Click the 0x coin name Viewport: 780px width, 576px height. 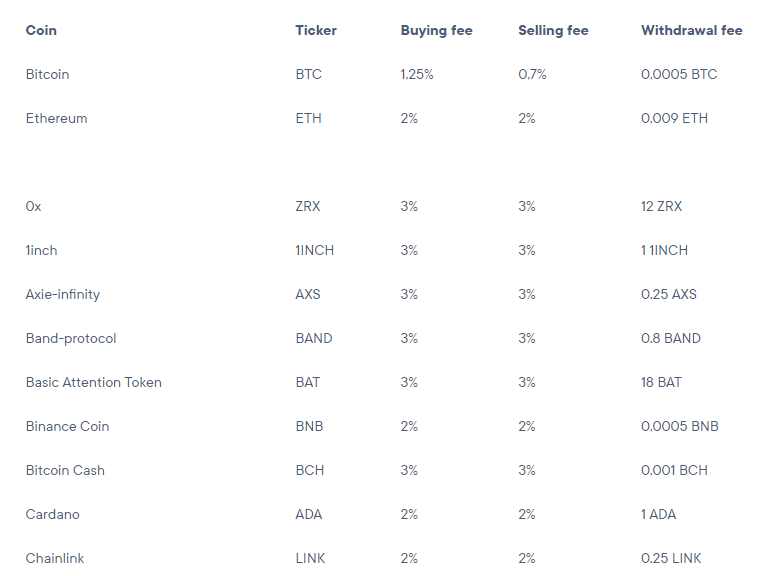click(x=34, y=206)
